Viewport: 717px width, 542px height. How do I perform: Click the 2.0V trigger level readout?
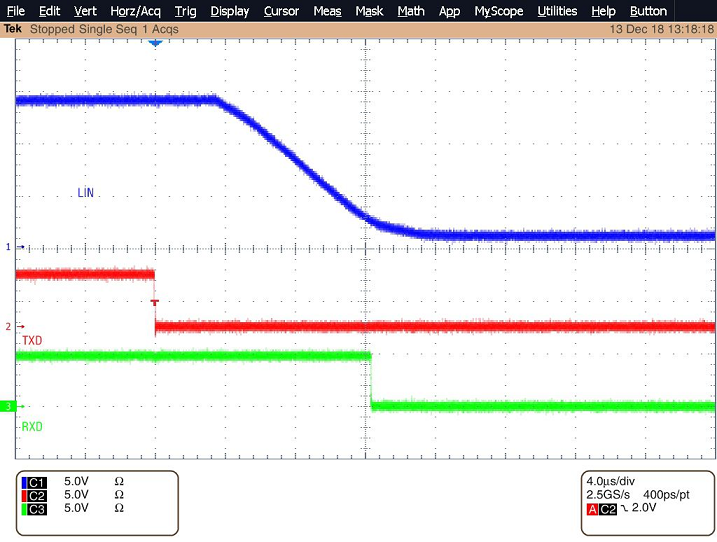644,507
